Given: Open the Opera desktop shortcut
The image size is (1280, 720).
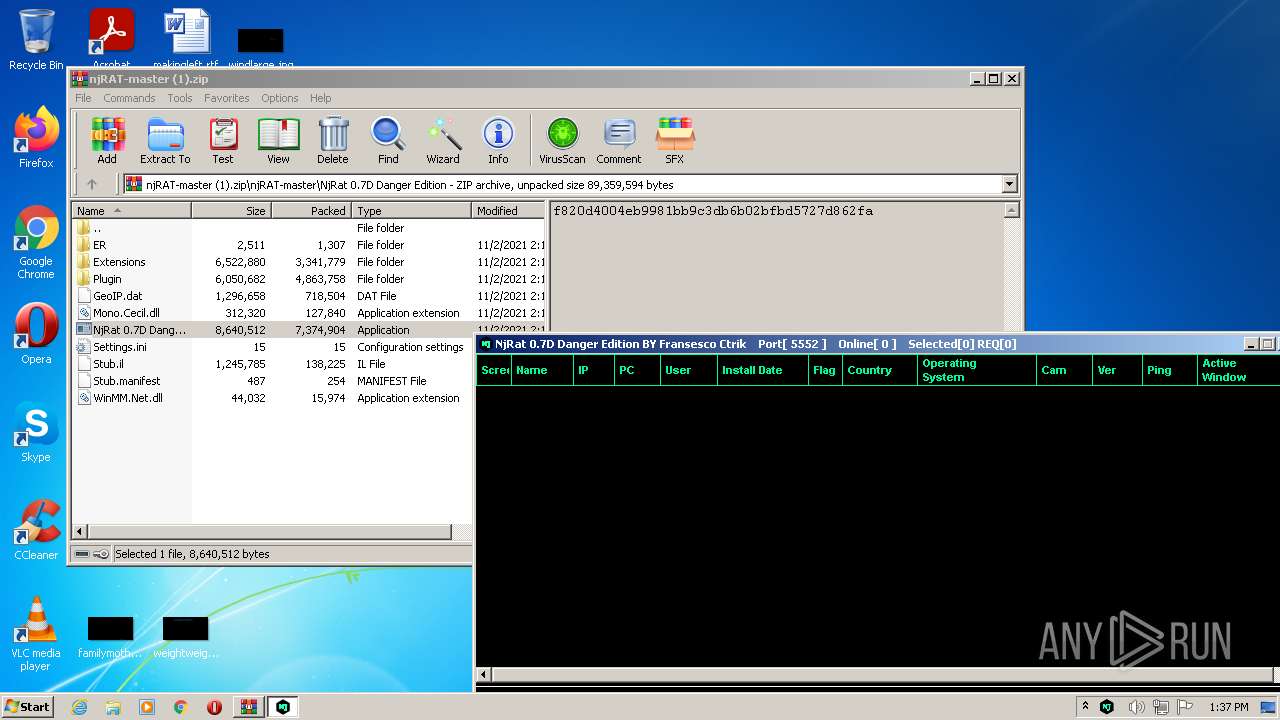Looking at the screenshot, I should (x=36, y=334).
